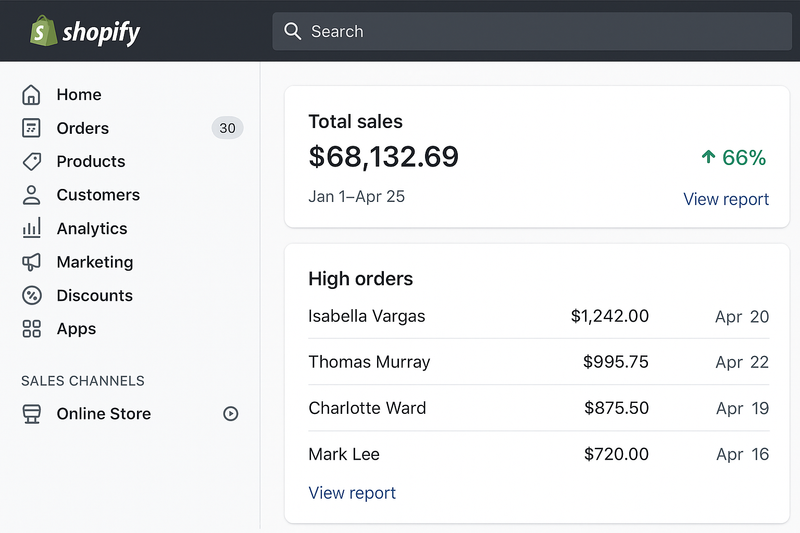Click the Home house icon in sidebar
Image resolution: width=800 pixels, height=533 pixels.
click(32, 95)
